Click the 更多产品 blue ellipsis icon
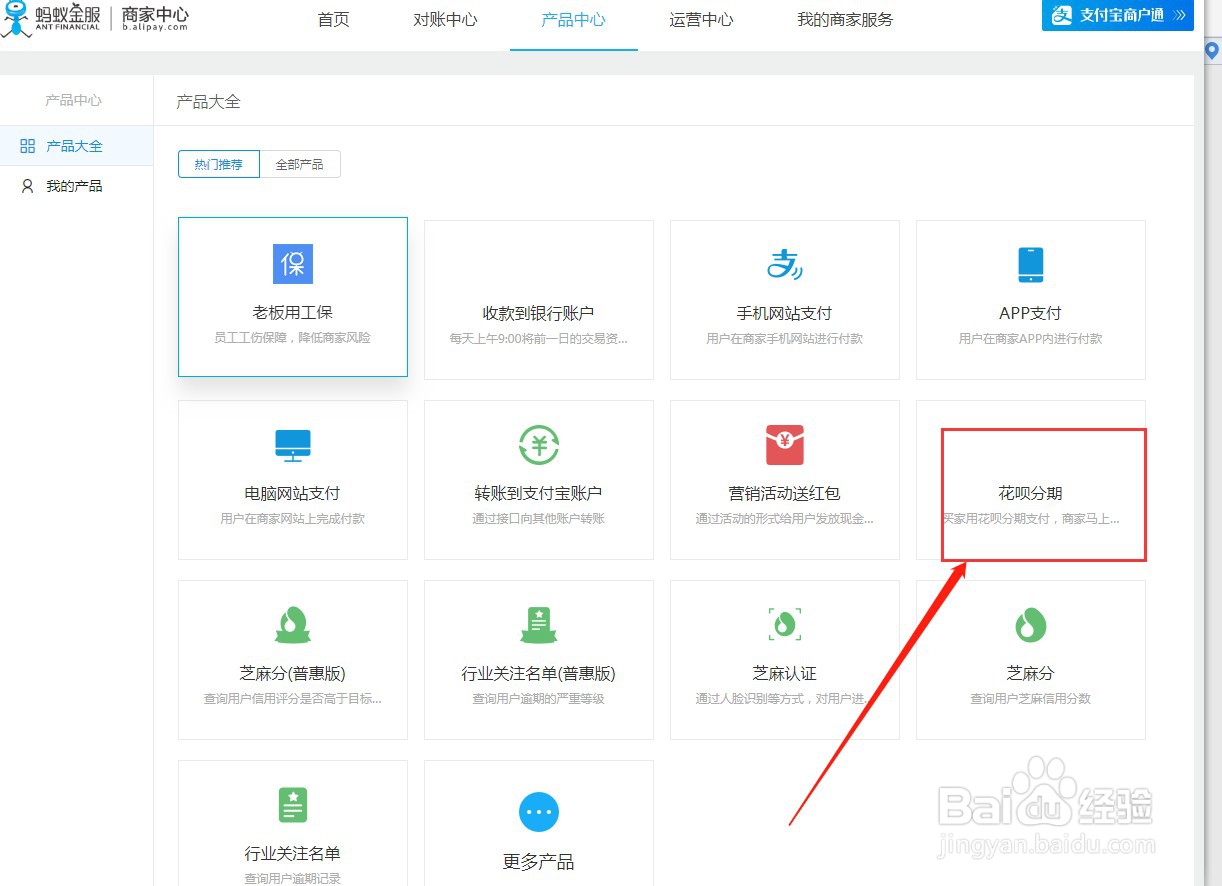The width and height of the screenshot is (1222, 886). tap(539, 812)
